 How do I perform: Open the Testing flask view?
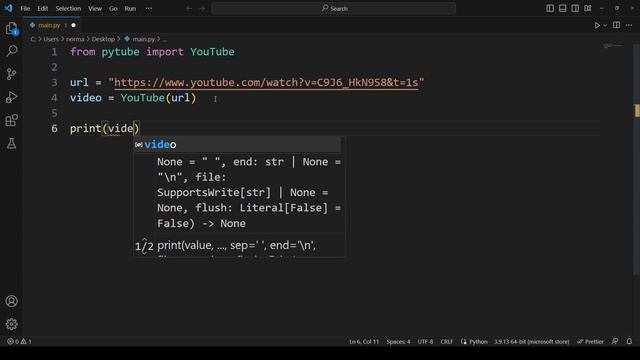11,143
